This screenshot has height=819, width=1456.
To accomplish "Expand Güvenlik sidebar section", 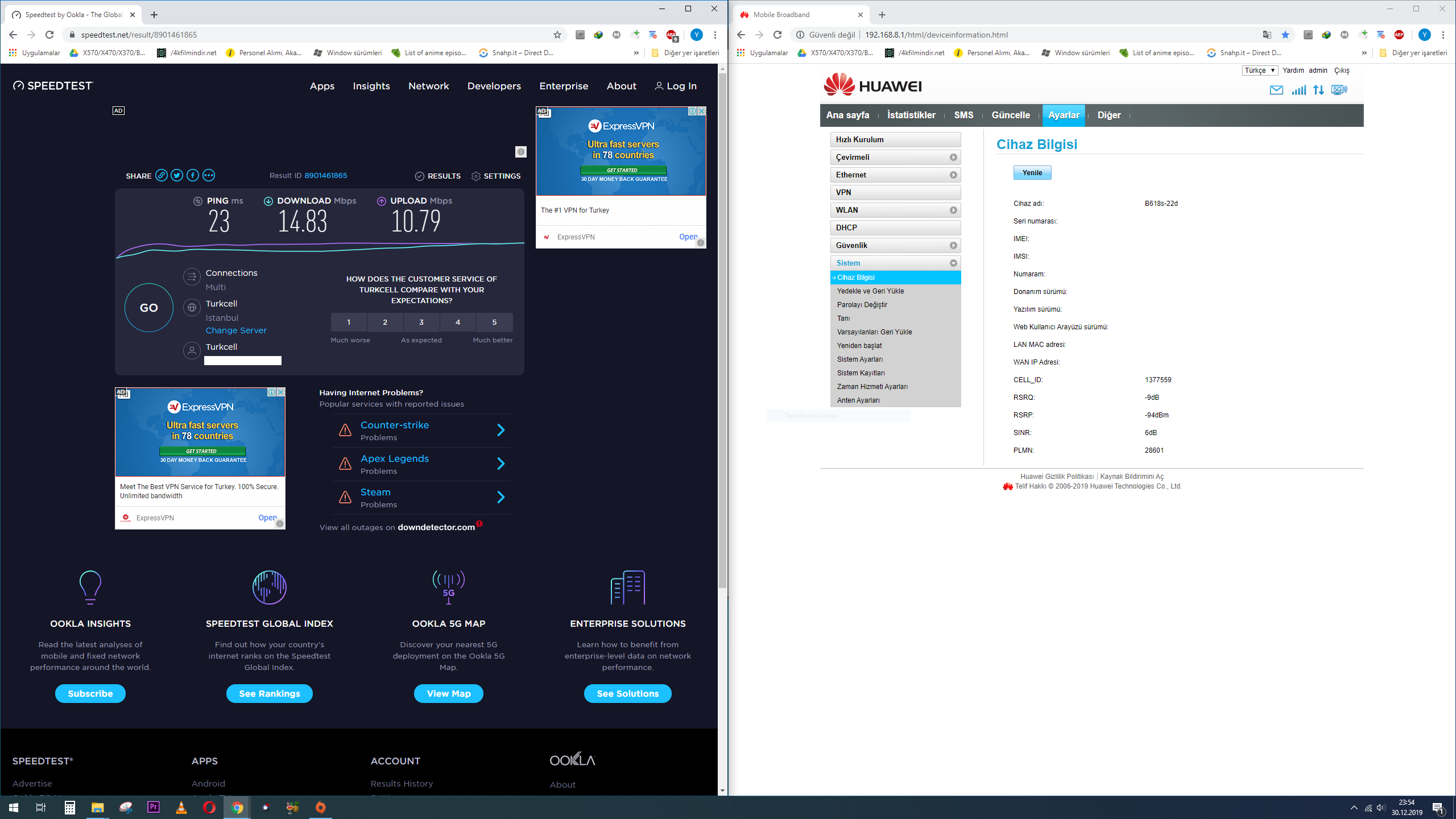I will pyautogui.click(x=895, y=246).
